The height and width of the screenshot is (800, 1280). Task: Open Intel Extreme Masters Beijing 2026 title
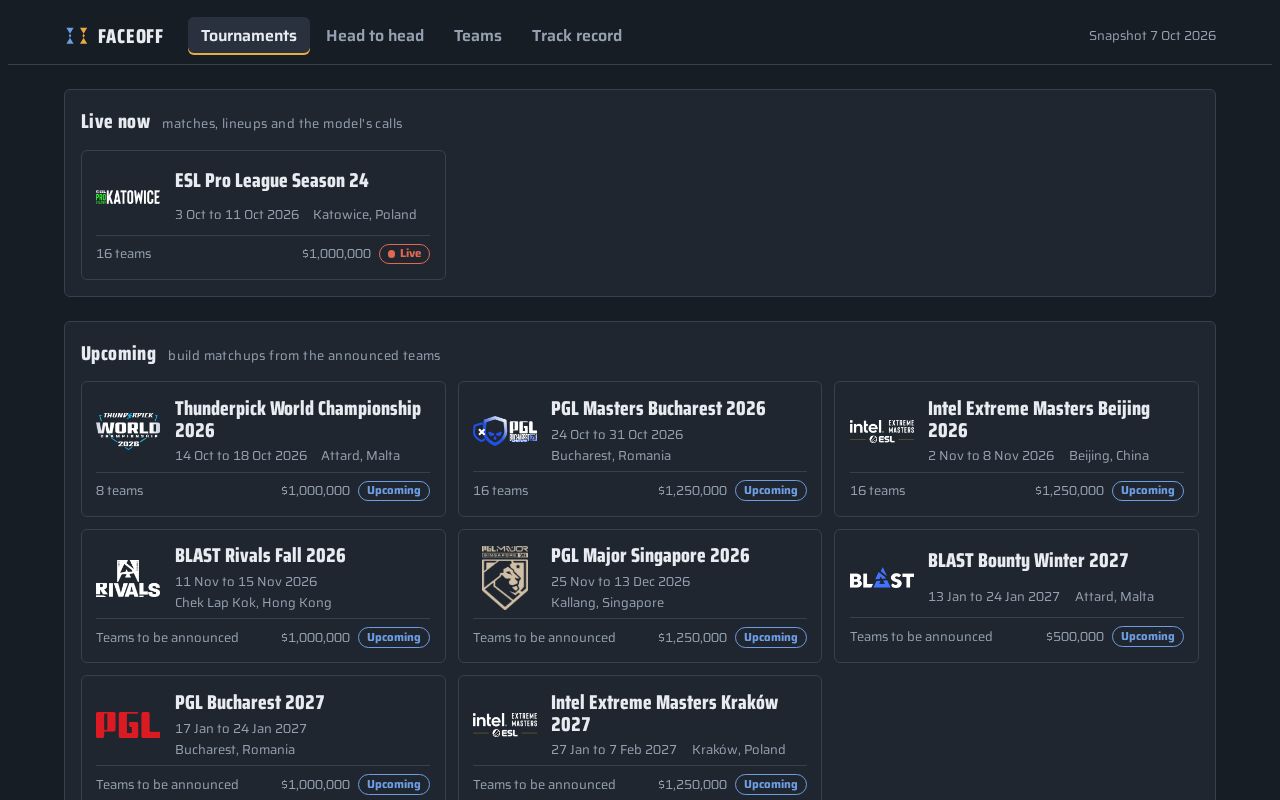(x=1039, y=419)
